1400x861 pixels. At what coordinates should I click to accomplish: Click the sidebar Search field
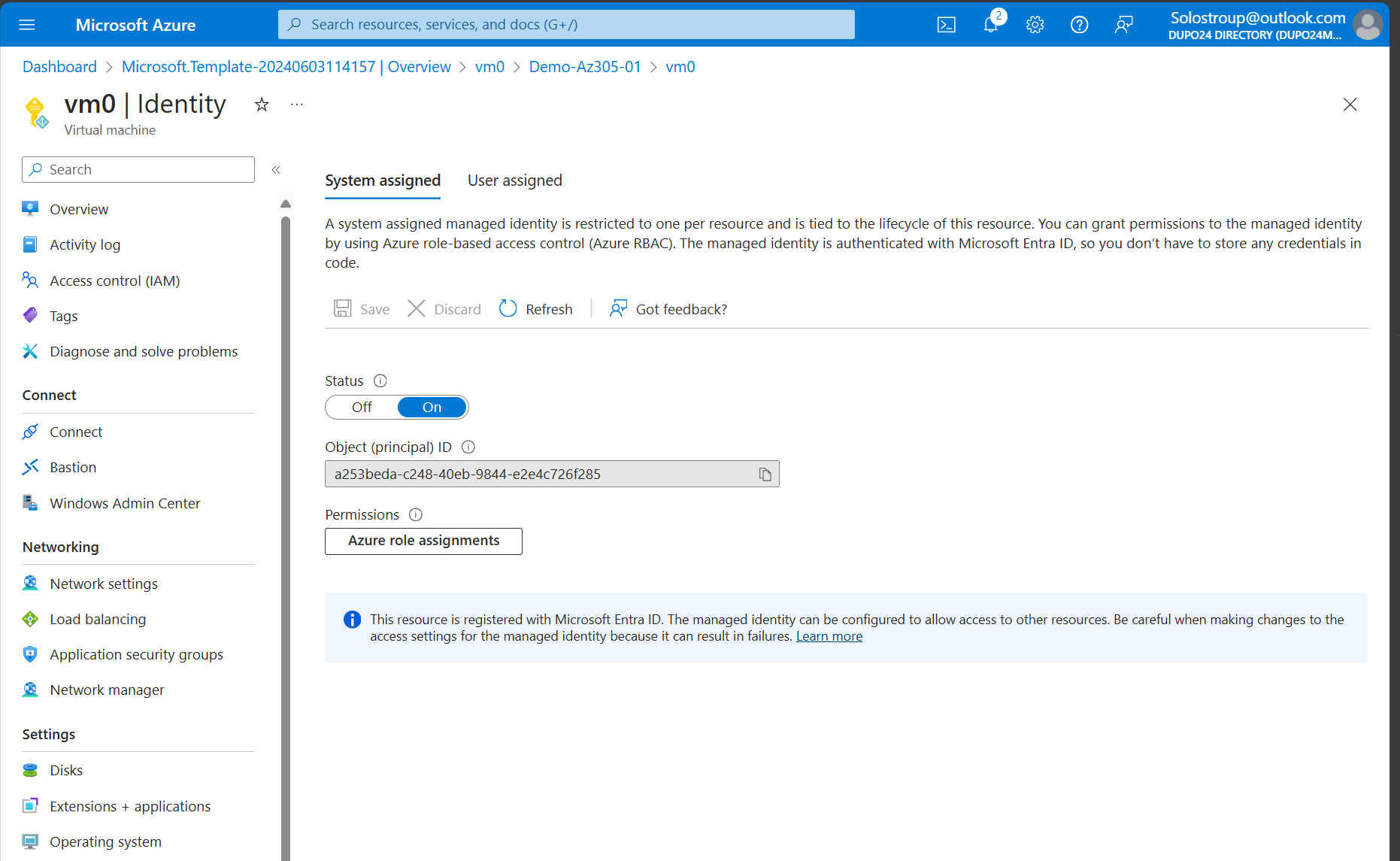(138, 170)
